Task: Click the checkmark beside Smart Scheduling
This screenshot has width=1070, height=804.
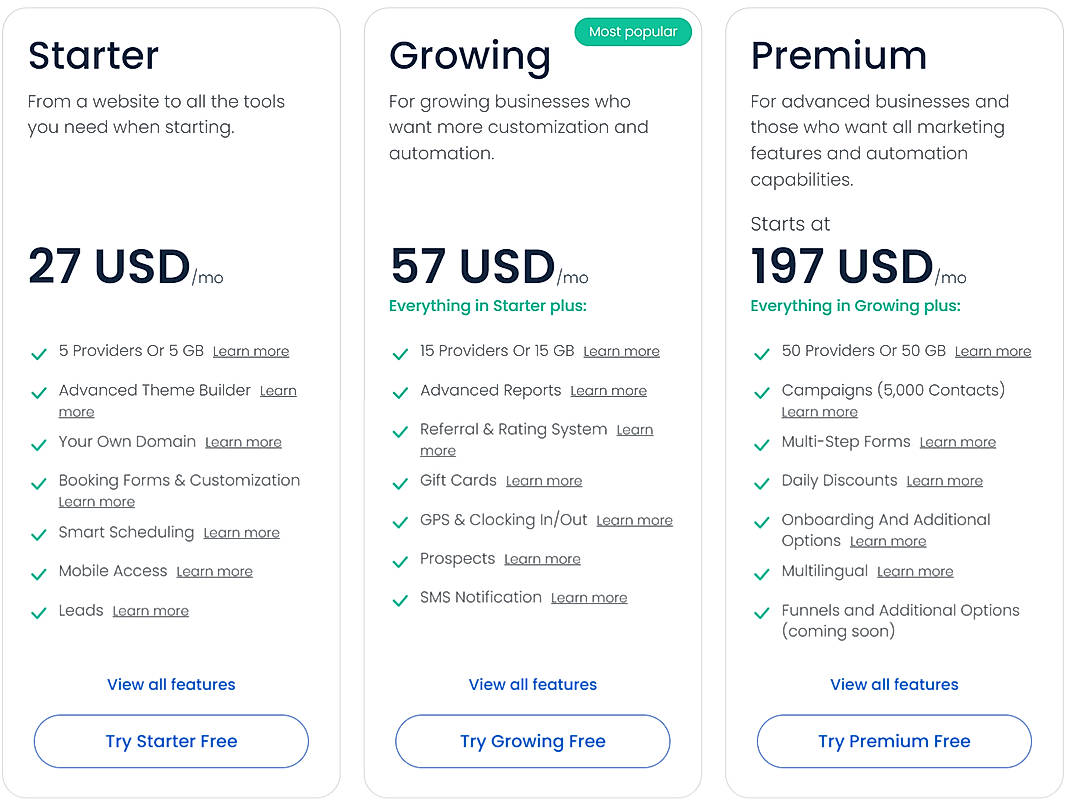Action: [39, 533]
